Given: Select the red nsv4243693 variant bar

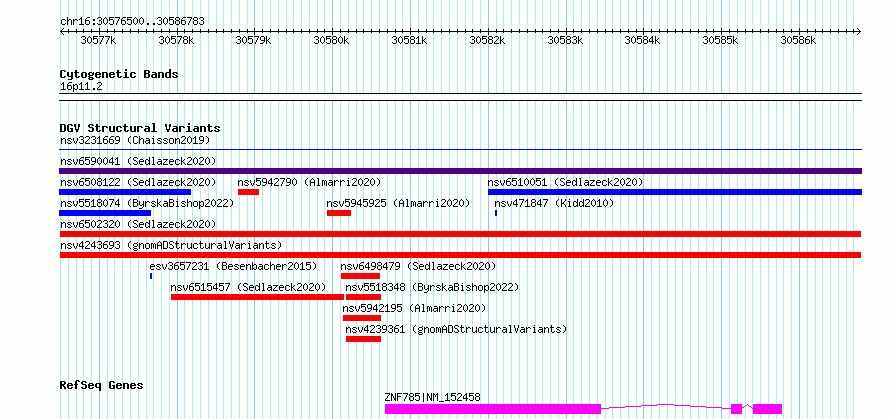Looking at the screenshot, I should [x=460, y=255].
